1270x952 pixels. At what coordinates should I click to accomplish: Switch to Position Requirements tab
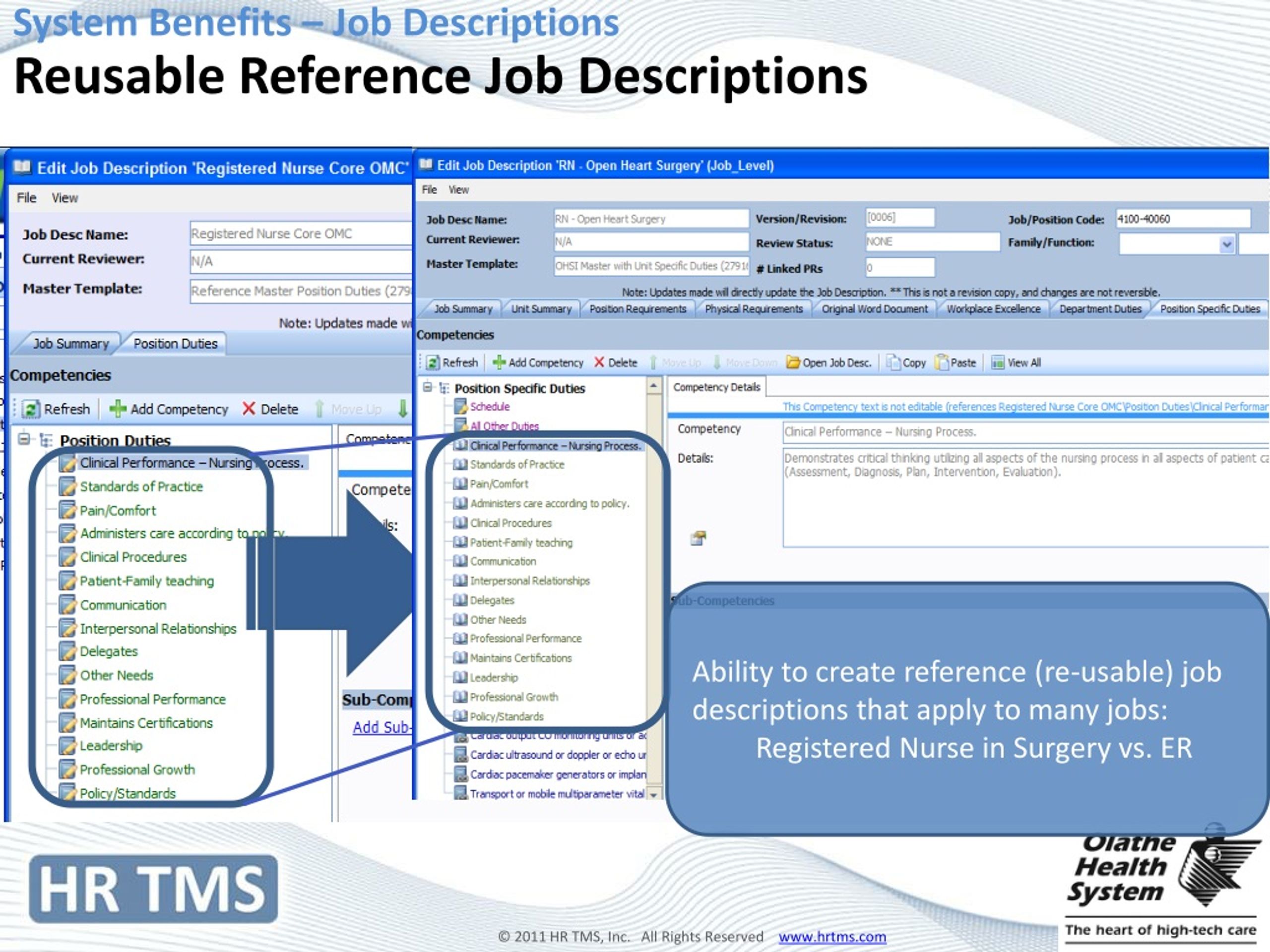pos(638,309)
